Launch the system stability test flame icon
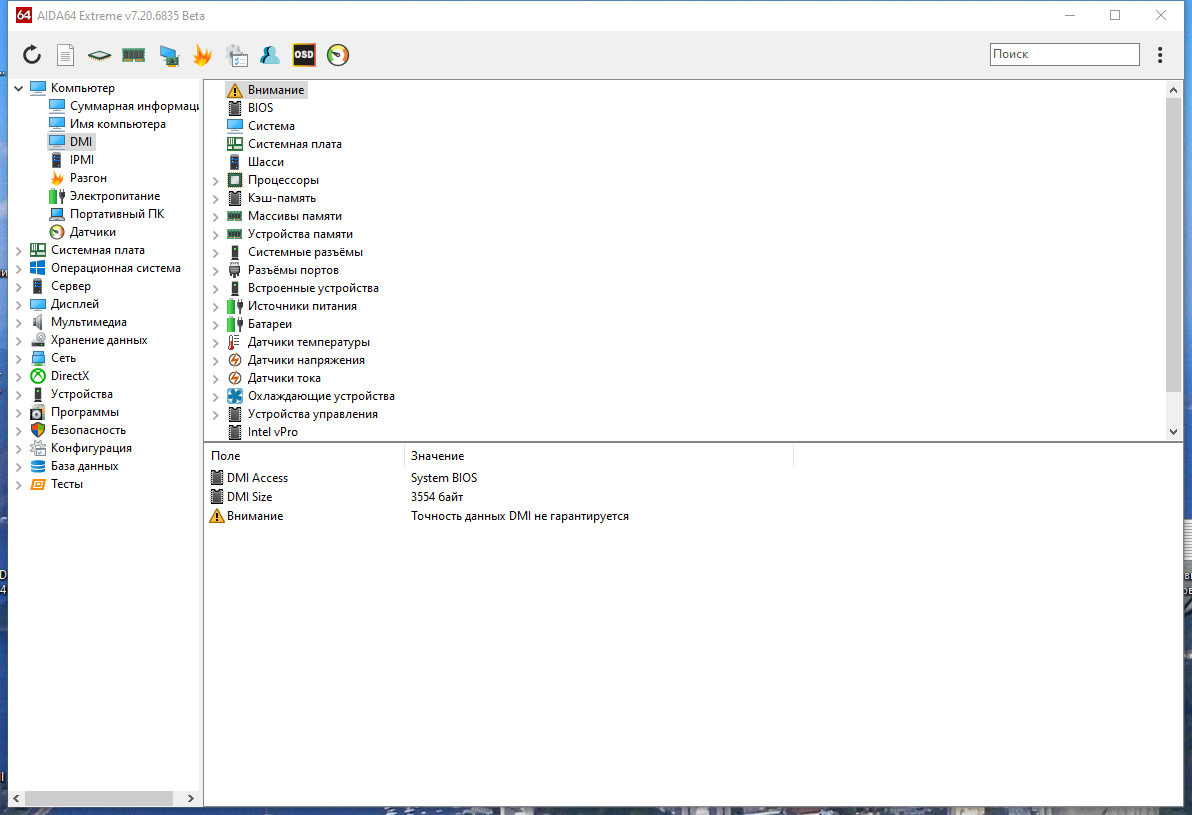Screen dimensions: 1192x815 pos(202,55)
